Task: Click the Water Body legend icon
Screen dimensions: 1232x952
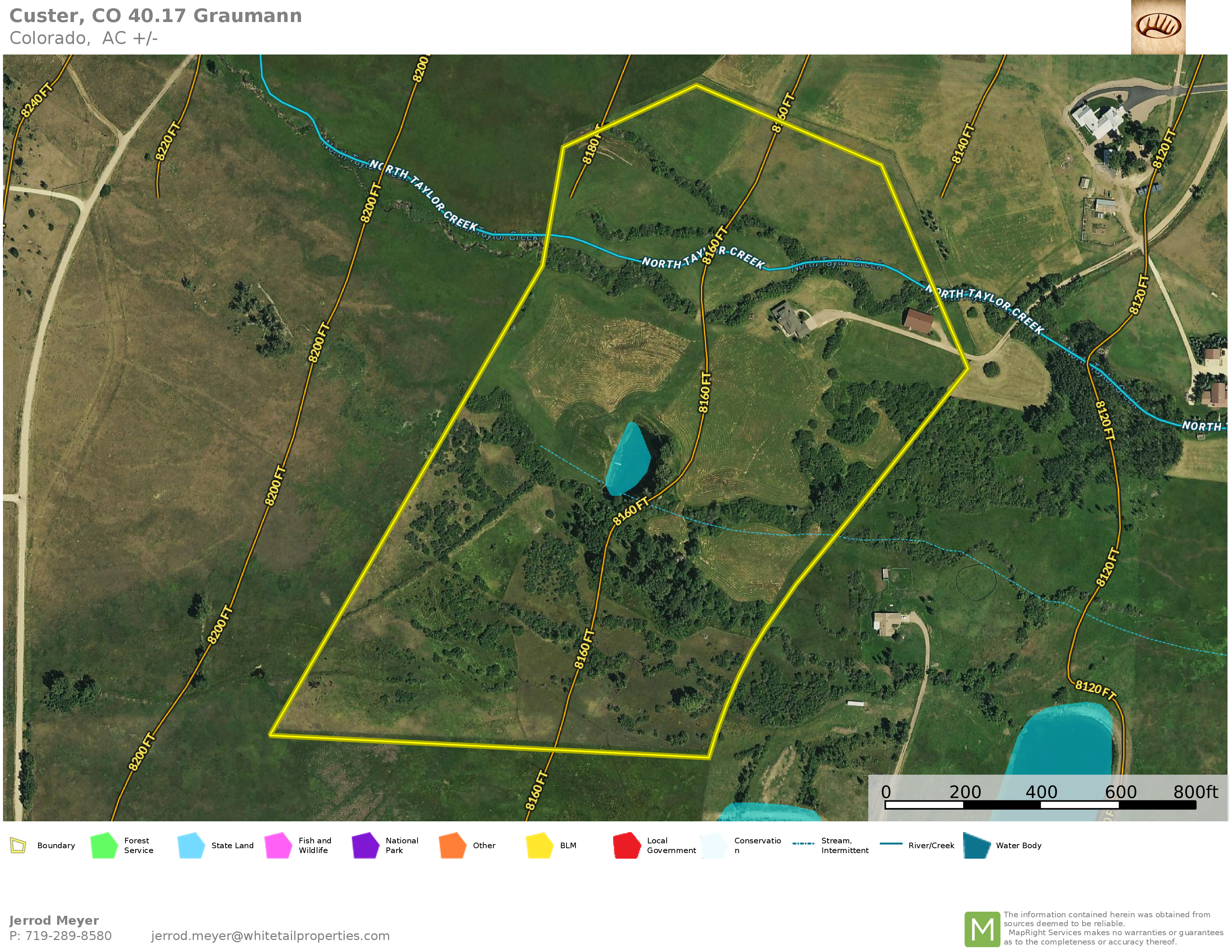Action: (977, 845)
